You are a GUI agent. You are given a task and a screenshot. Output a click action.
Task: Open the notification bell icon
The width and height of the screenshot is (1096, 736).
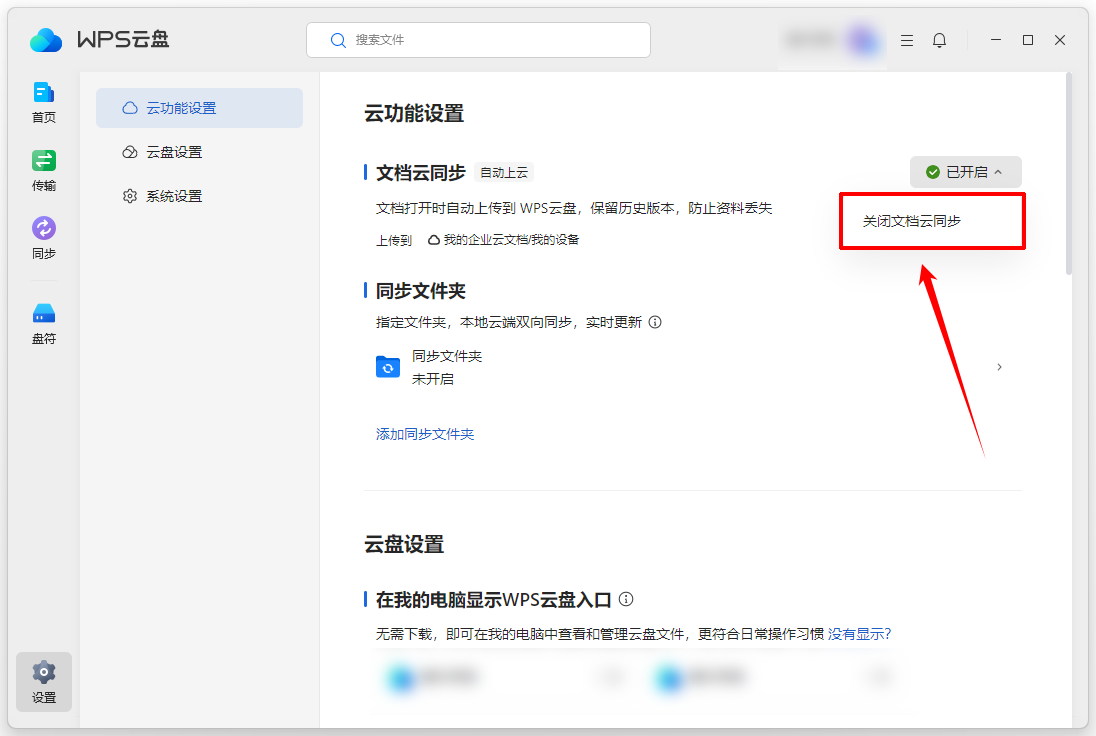pyautogui.click(x=939, y=41)
